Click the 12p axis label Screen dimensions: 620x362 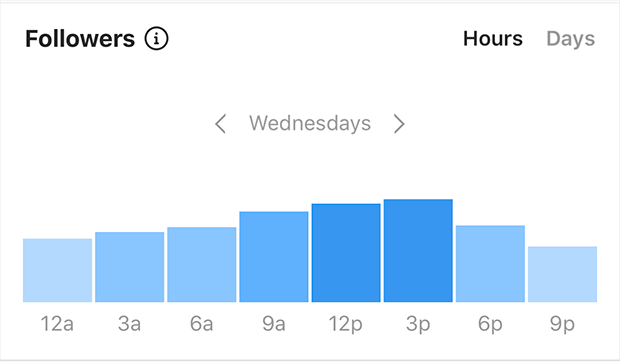tap(346, 325)
